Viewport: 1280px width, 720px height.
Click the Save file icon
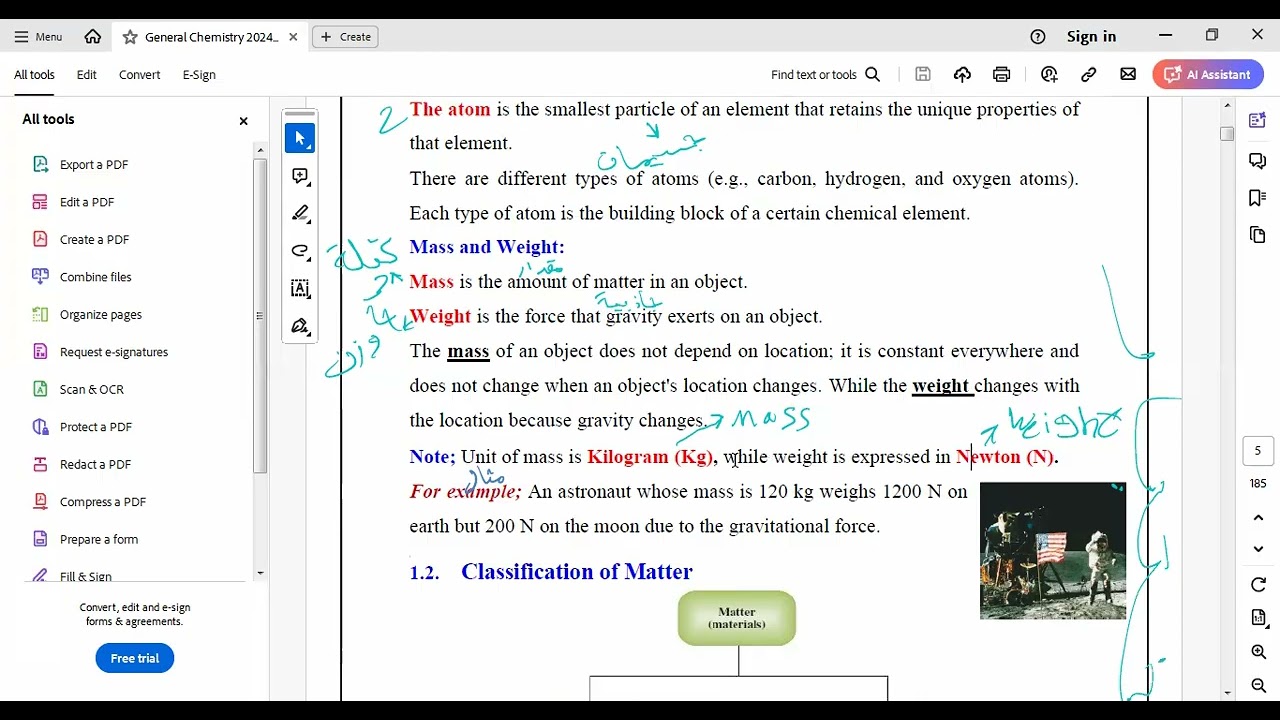(923, 74)
